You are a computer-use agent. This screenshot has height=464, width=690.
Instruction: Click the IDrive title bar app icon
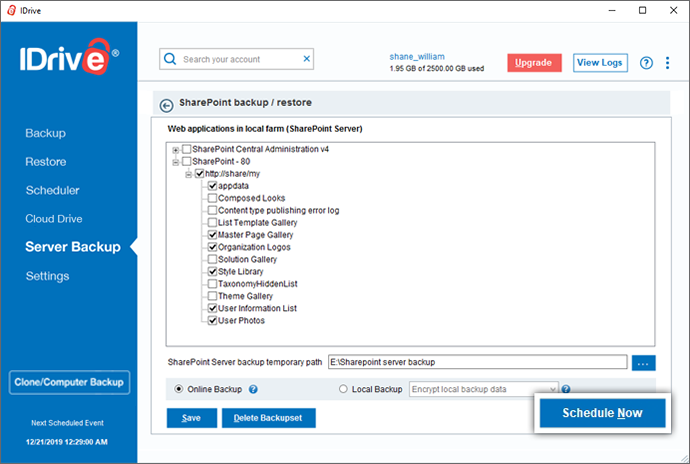tap(11, 10)
